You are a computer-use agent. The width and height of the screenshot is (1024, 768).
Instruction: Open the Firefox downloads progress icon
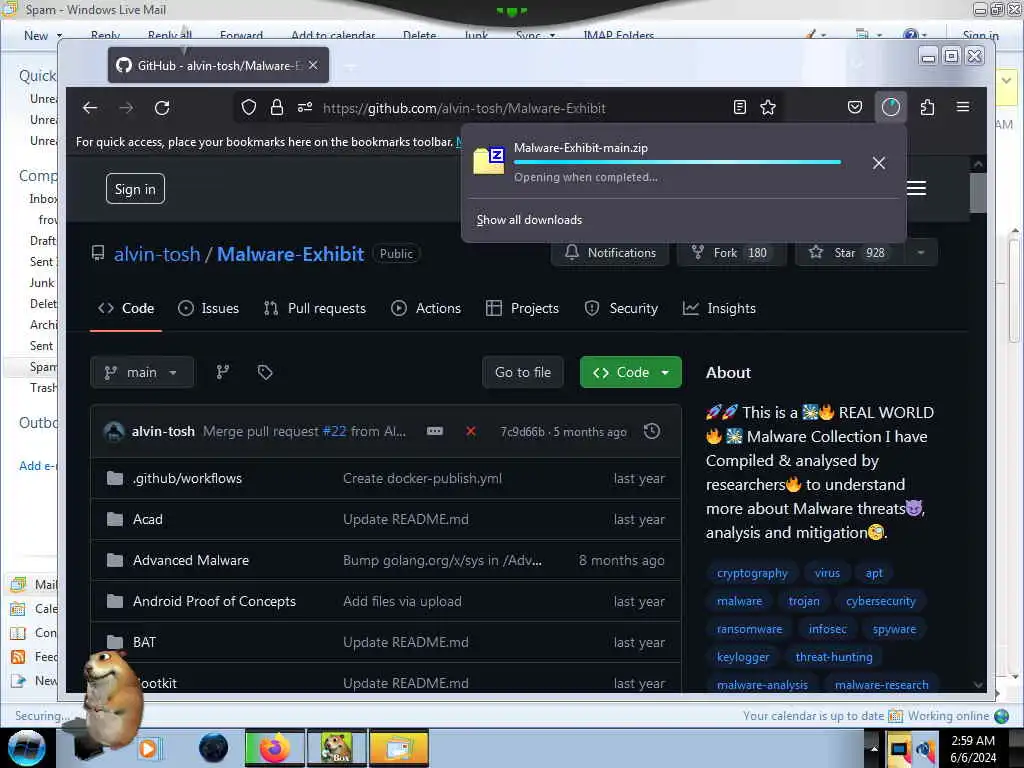pyautogui.click(x=891, y=107)
